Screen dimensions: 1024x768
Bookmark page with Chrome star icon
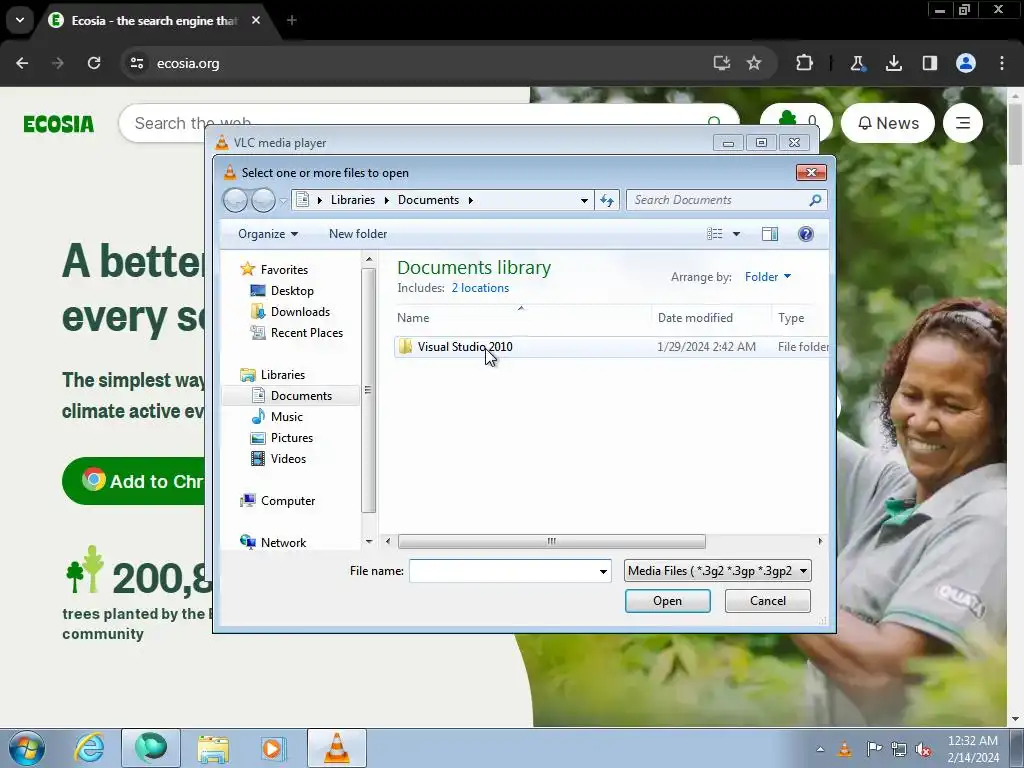click(754, 63)
